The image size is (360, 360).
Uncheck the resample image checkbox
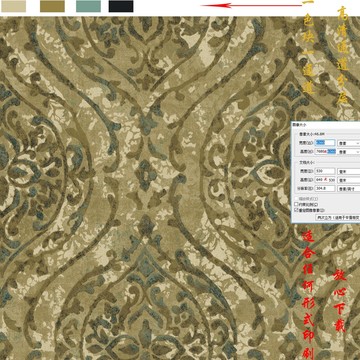click(296, 210)
